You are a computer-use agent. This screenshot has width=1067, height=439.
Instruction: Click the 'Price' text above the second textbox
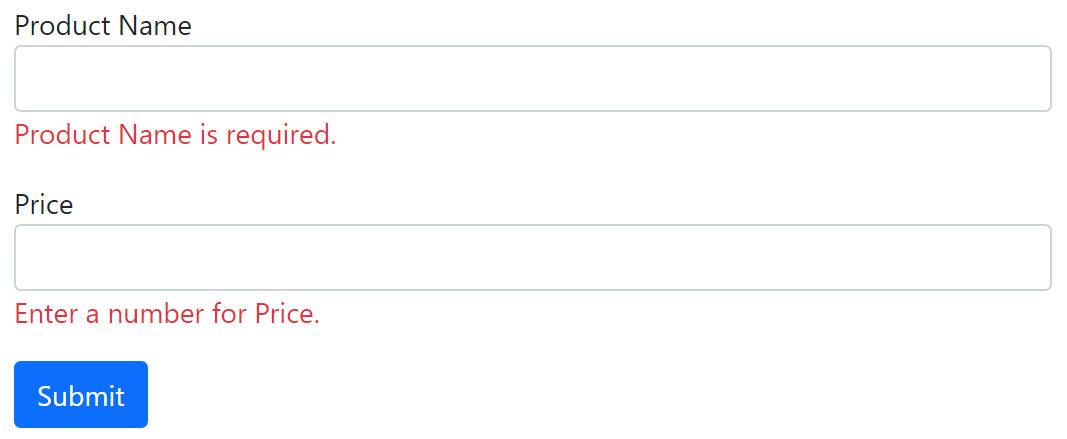tap(44, 205)
